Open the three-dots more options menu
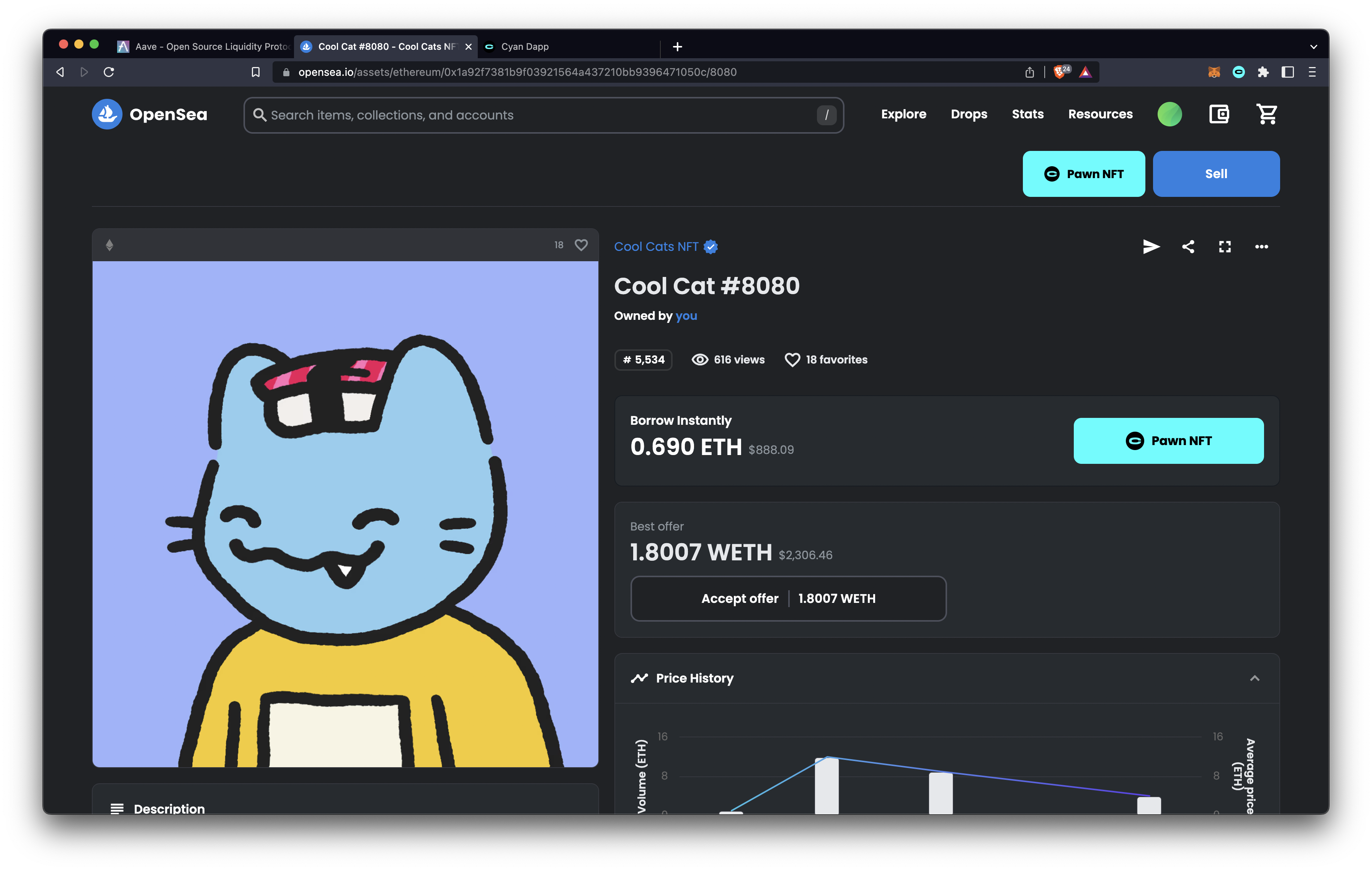This screenshot has width=1372, height=871. point(1261,247)
